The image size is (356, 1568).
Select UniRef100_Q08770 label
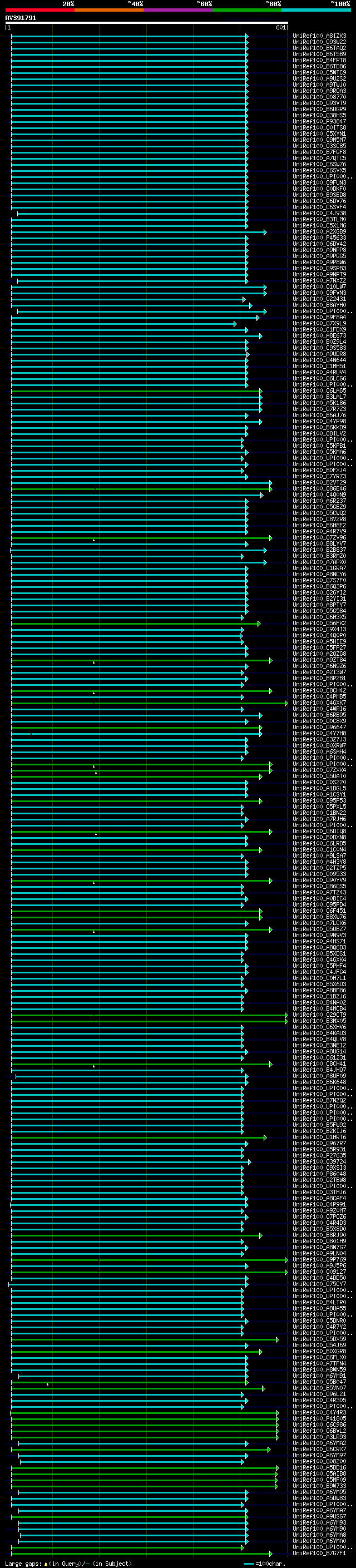pyautogui.click(x=319, y=97)
